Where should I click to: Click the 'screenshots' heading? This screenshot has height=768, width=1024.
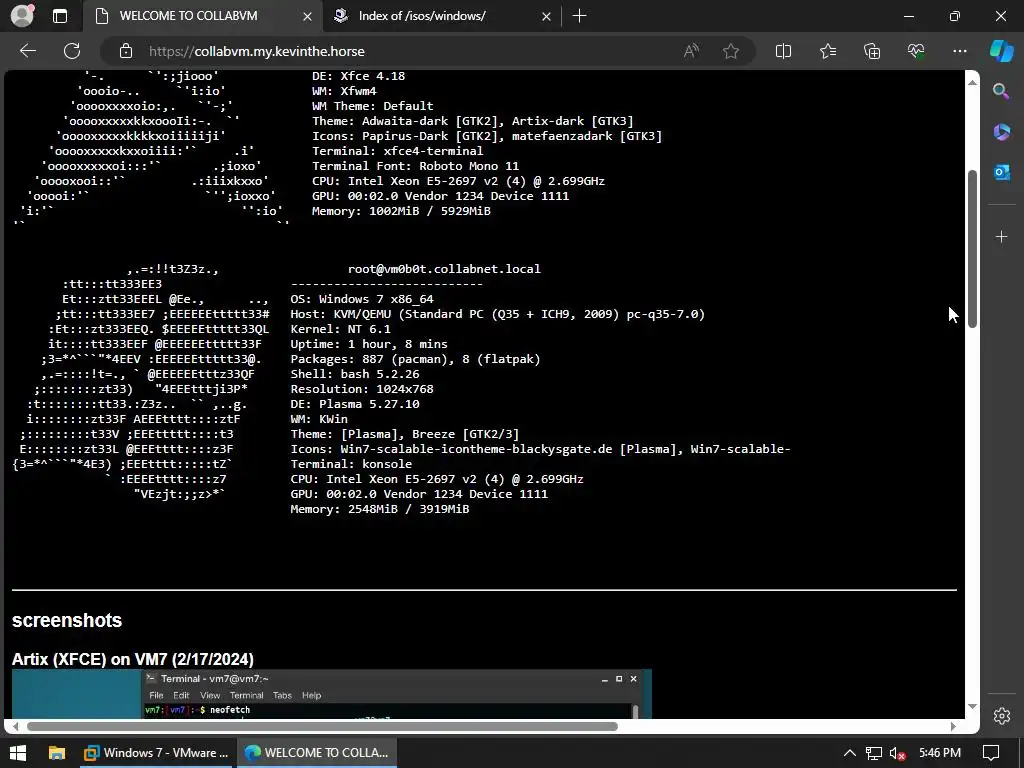coord(67,620)
